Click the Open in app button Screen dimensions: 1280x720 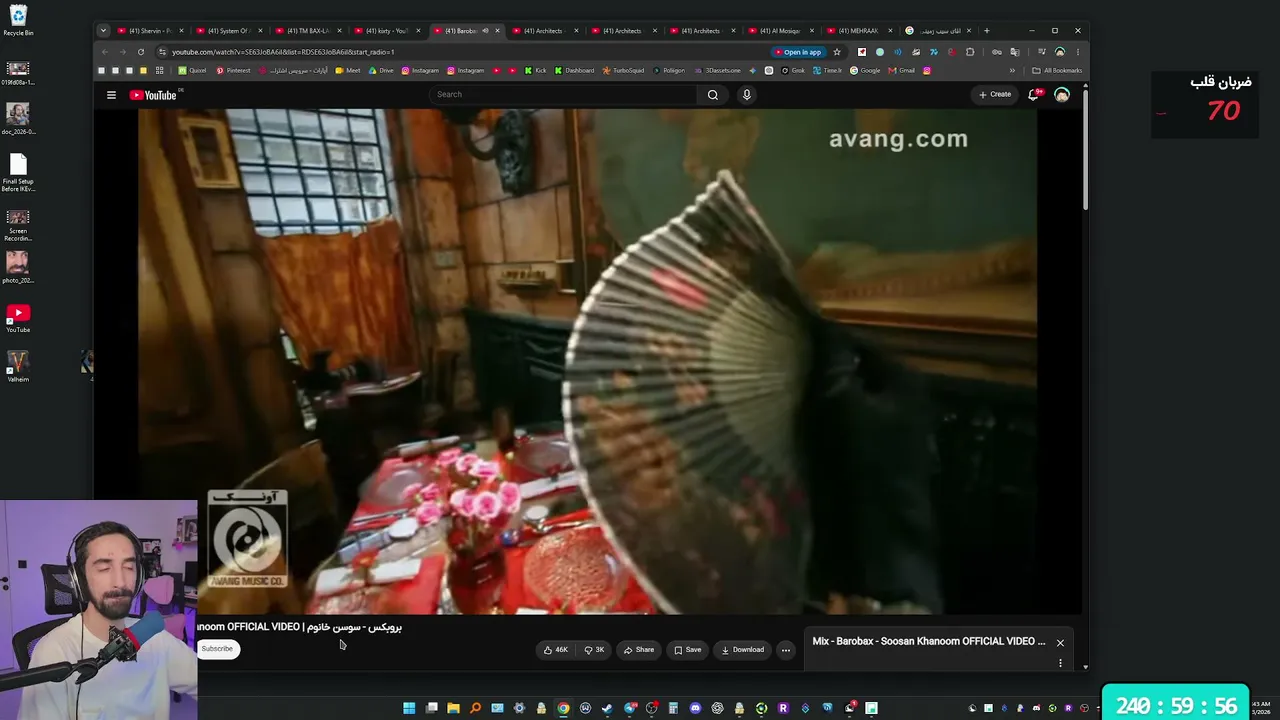pos(798,52)
